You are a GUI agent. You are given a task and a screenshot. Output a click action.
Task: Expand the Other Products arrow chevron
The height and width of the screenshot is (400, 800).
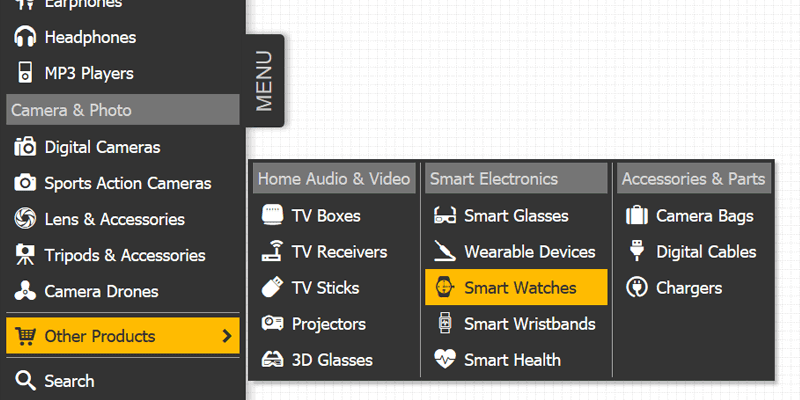click(x=227, y=336)
